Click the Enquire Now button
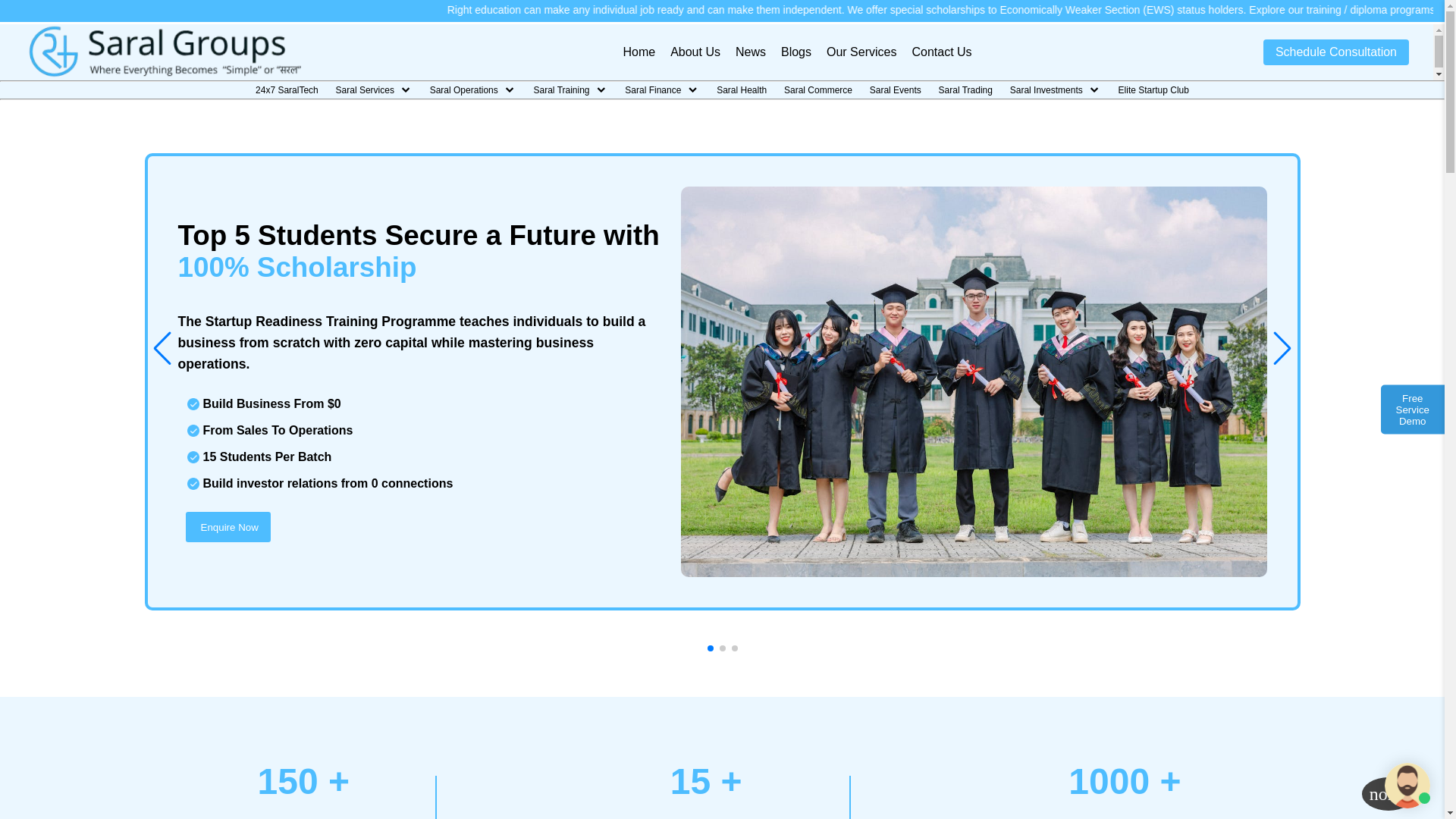Screen dimensions: 1456x819 tap(228, 527)
